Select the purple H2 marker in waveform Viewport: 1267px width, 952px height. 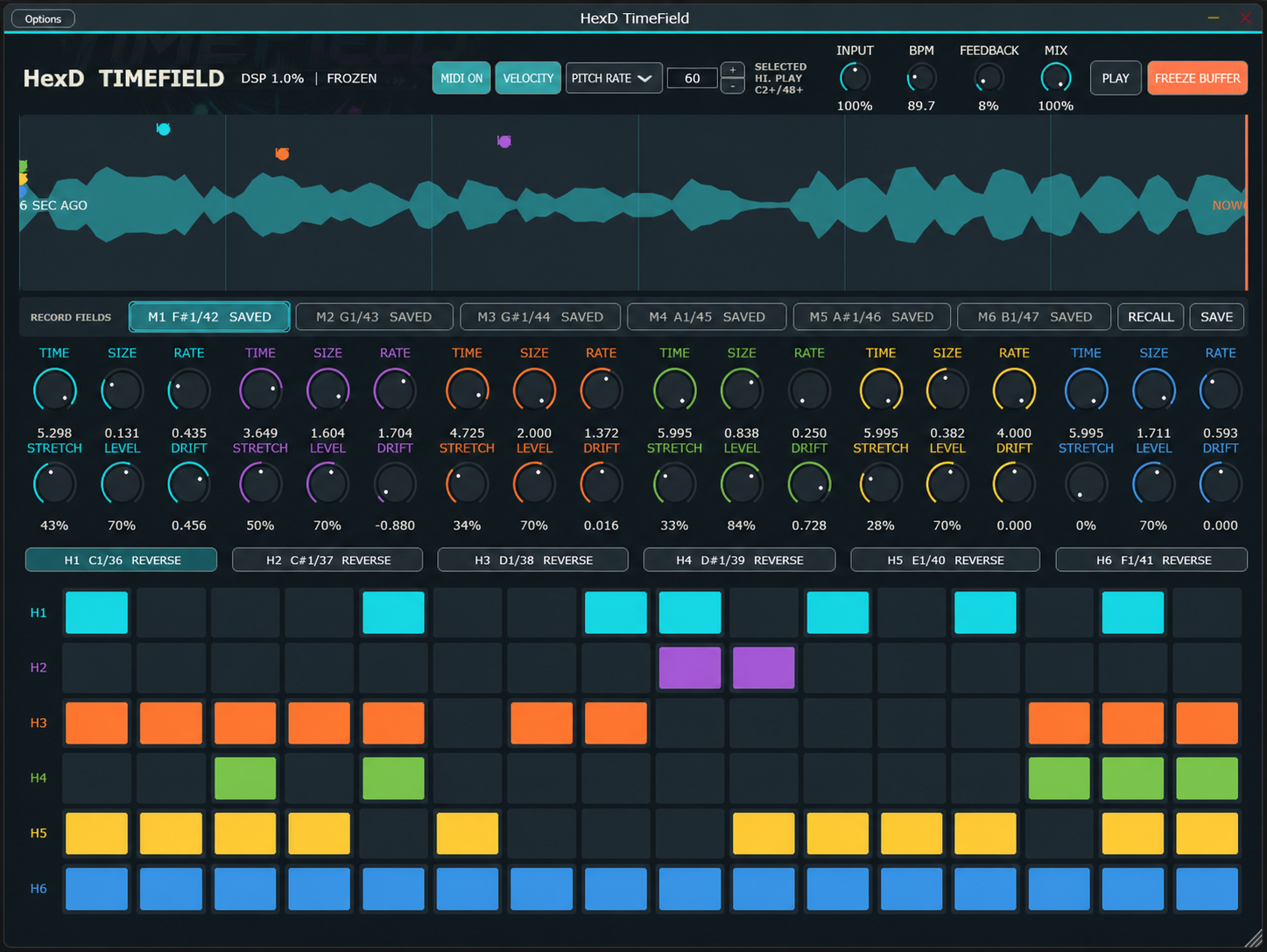click(504, 141)
